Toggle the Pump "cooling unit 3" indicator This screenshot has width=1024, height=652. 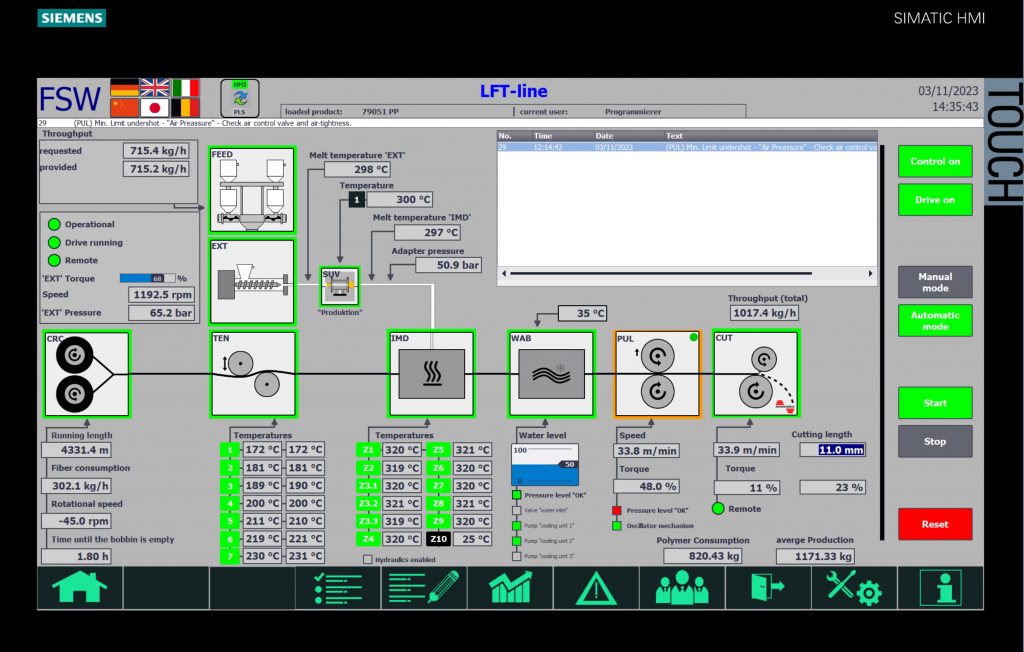pyautogui.click(x=517, y=556)
